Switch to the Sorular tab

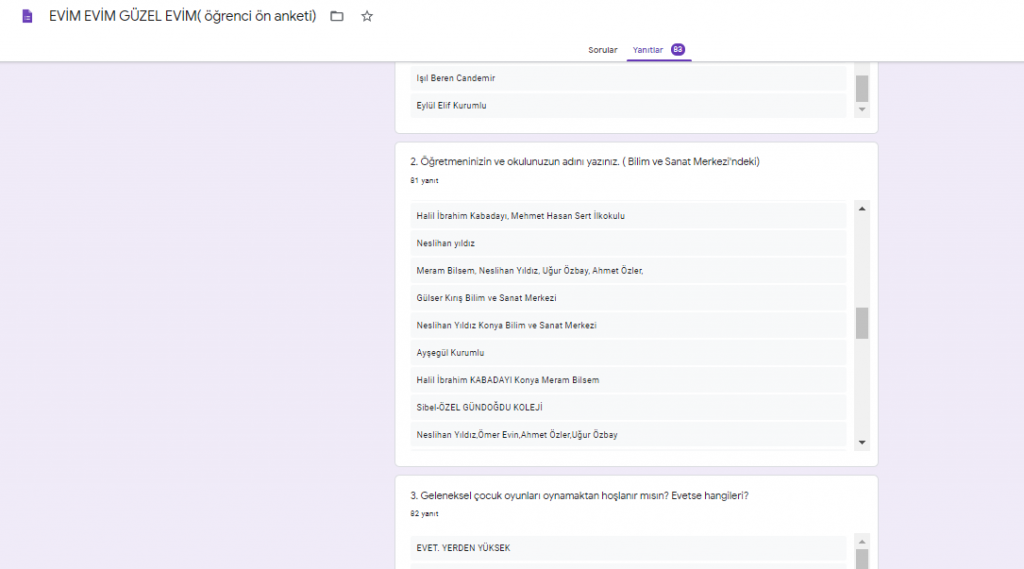coord(602,50)
